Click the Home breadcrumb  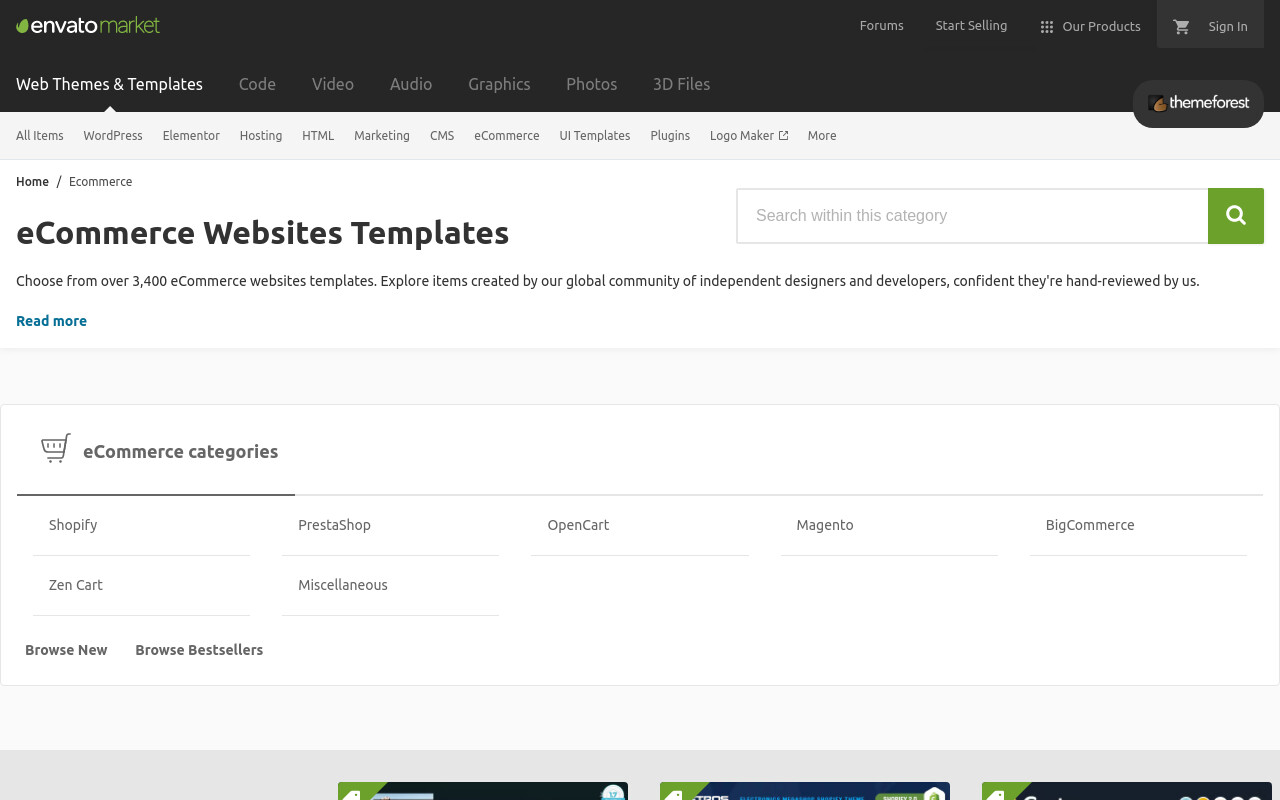(x=32, y=182)
